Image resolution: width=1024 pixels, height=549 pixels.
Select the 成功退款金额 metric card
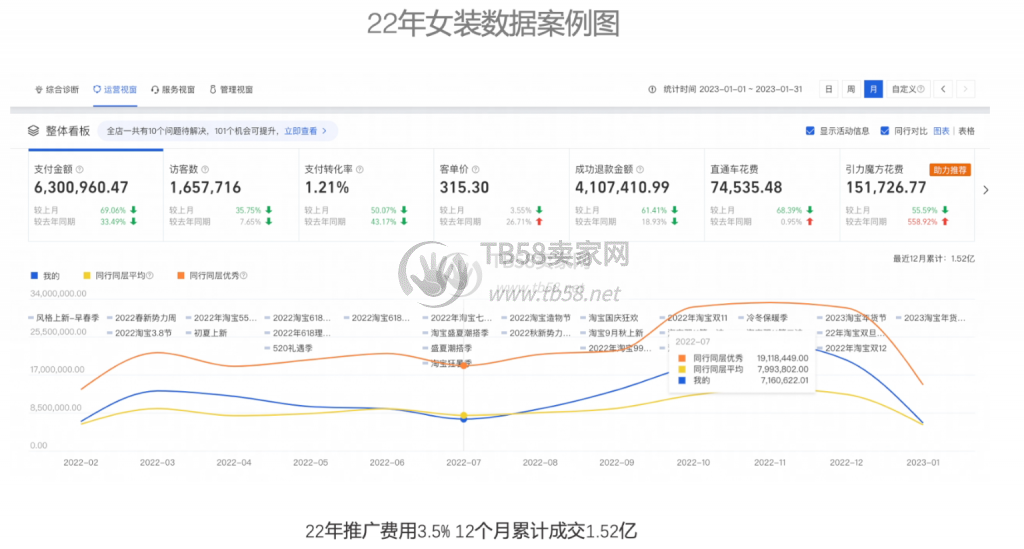636,195
